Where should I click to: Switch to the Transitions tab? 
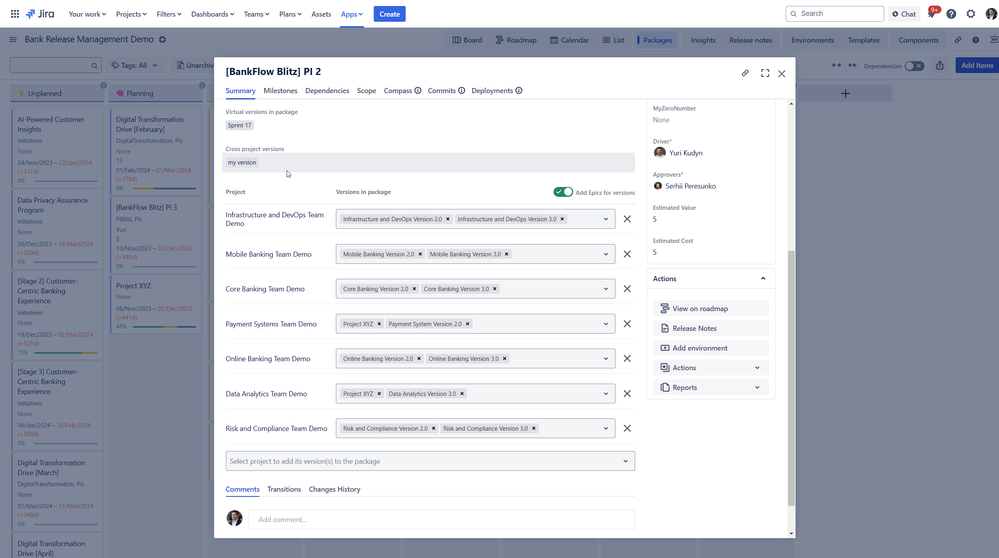[284, 489]
